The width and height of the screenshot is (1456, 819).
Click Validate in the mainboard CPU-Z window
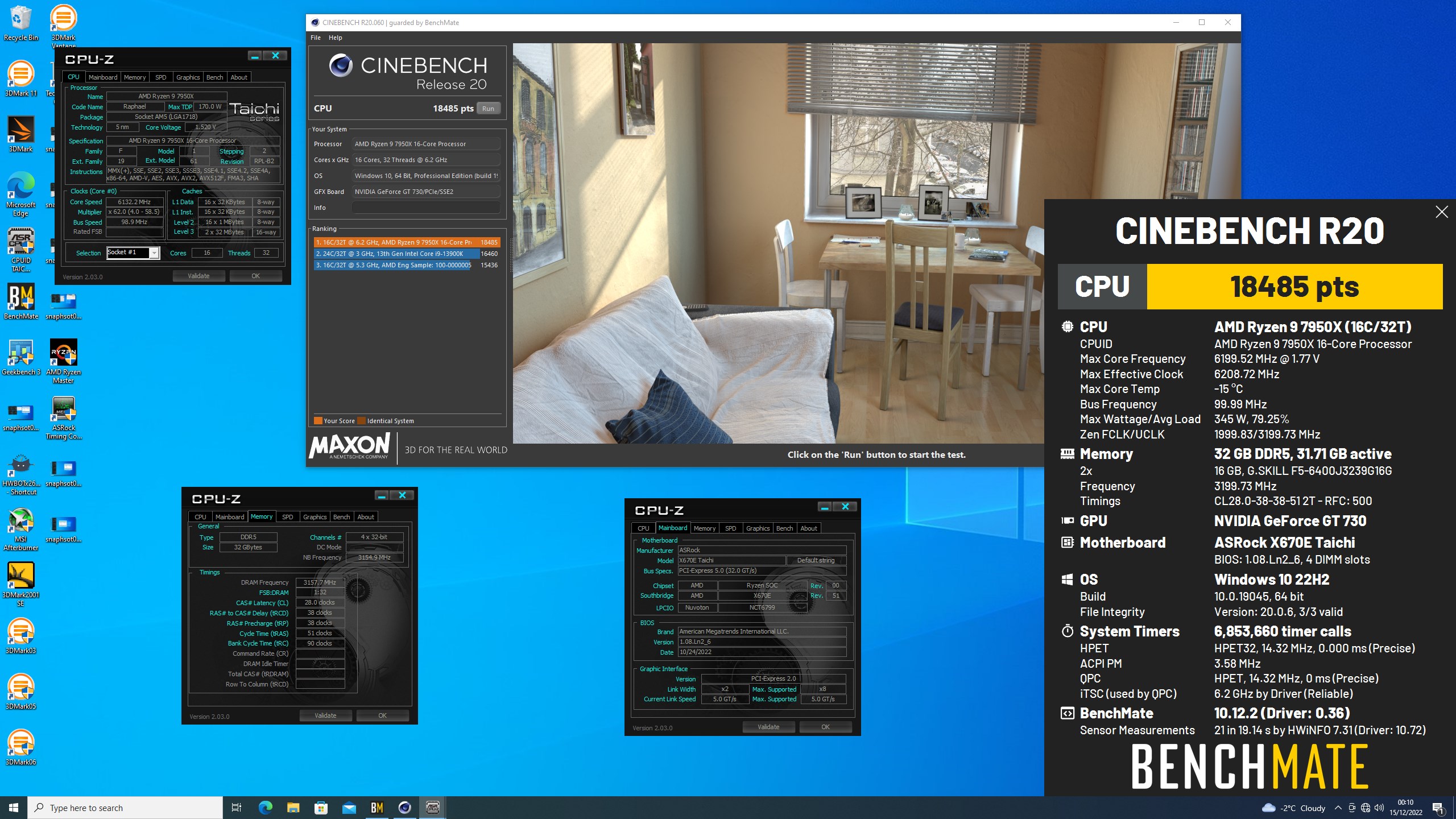point(768,727)
